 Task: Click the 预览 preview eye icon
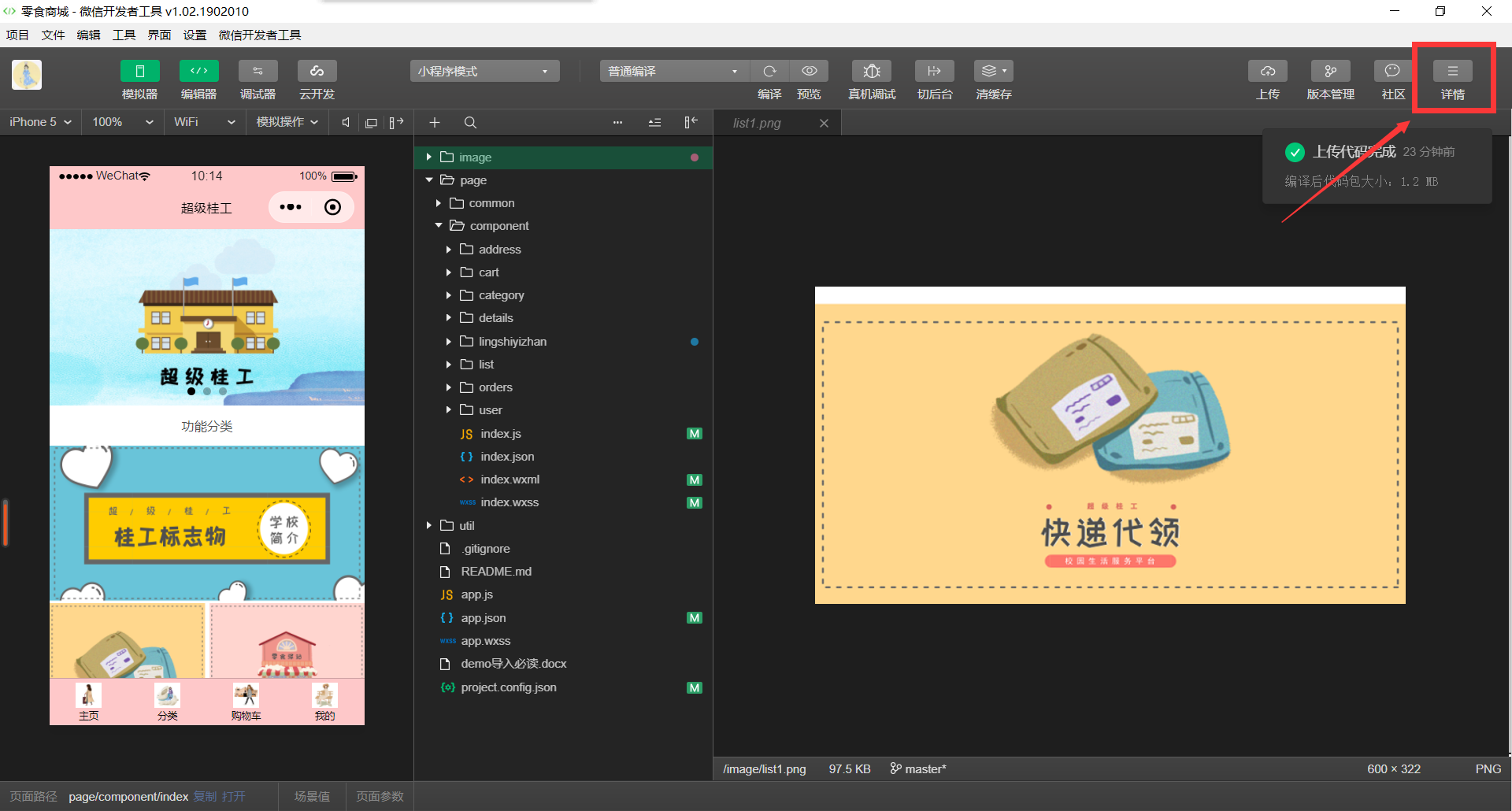pyautogui.click(x=809, y=71)
